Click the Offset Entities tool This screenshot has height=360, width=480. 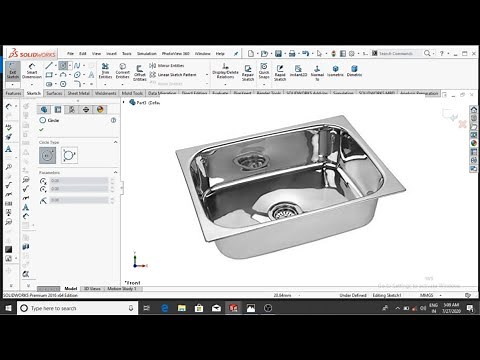click(140, 73)
